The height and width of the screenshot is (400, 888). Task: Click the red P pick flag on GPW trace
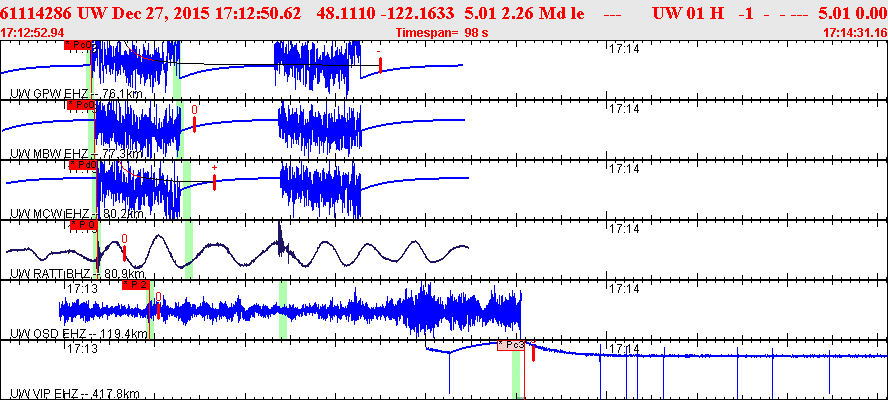pos(80,46)
